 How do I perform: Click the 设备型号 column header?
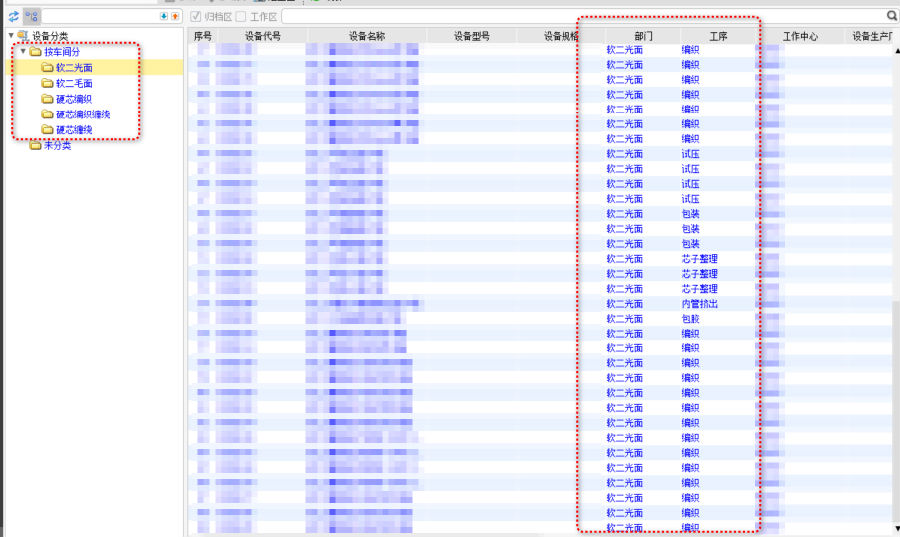(x=472, y=36)
